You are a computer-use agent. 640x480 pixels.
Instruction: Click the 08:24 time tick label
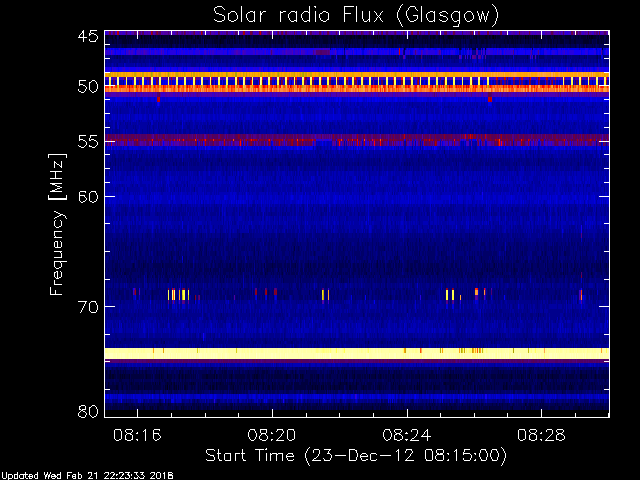(407, 435)
